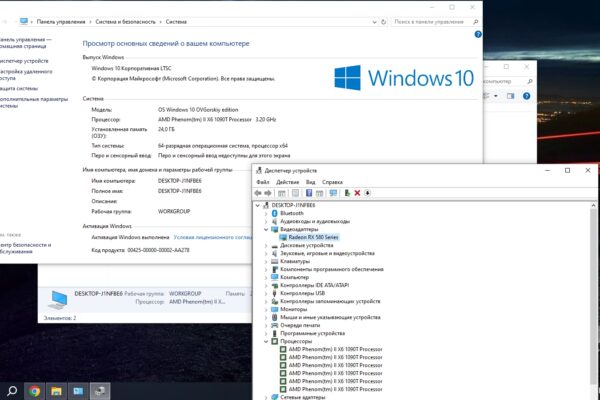Viewport: 600px width, 400px height.
Task: Expand the Компьютер category
Action: coord(266,278)
